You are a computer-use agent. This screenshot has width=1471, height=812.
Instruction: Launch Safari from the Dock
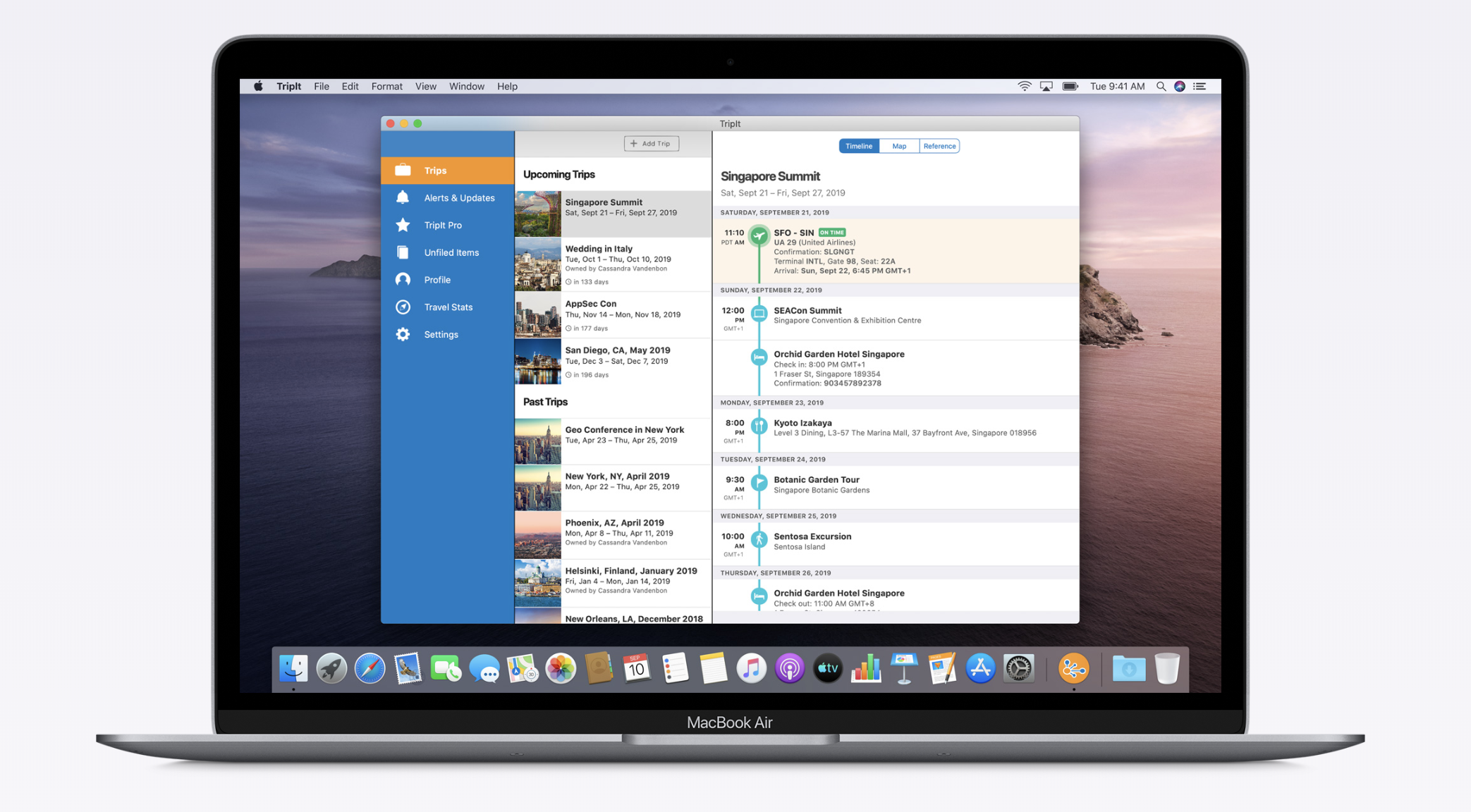point(370,668)
